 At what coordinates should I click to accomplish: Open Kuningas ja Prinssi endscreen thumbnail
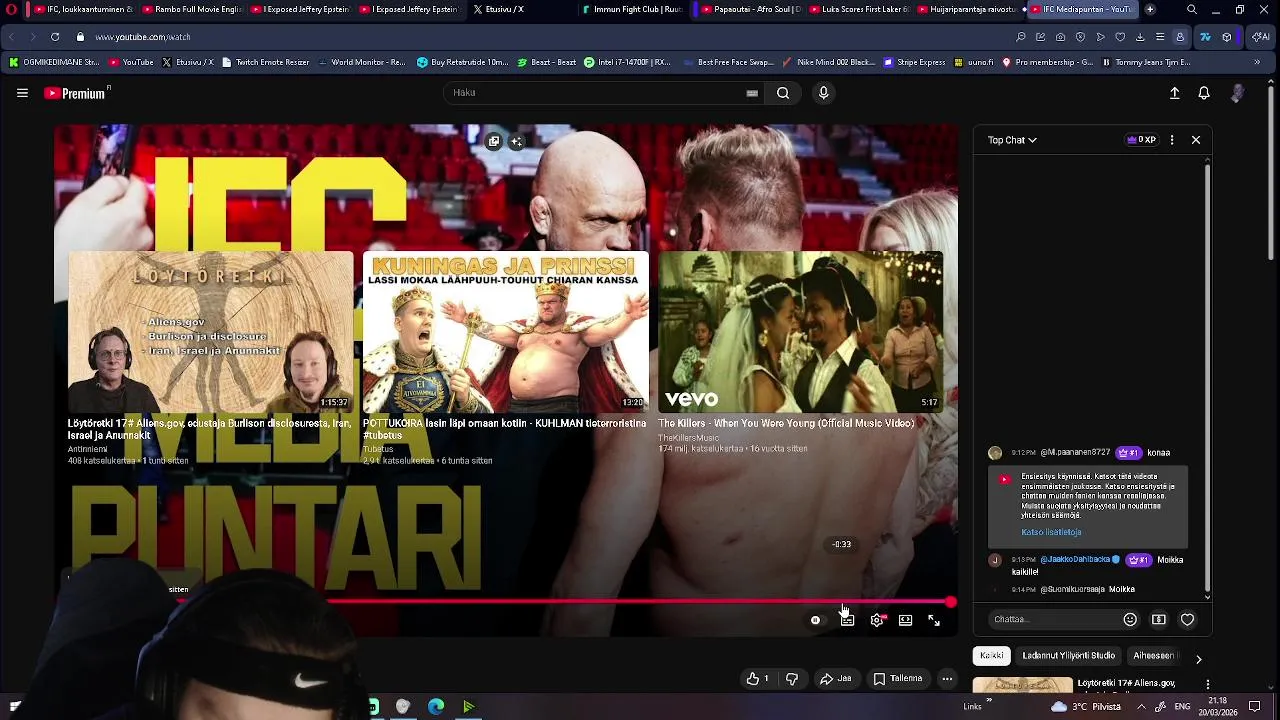pyautogui.click(x=505, y=332)
